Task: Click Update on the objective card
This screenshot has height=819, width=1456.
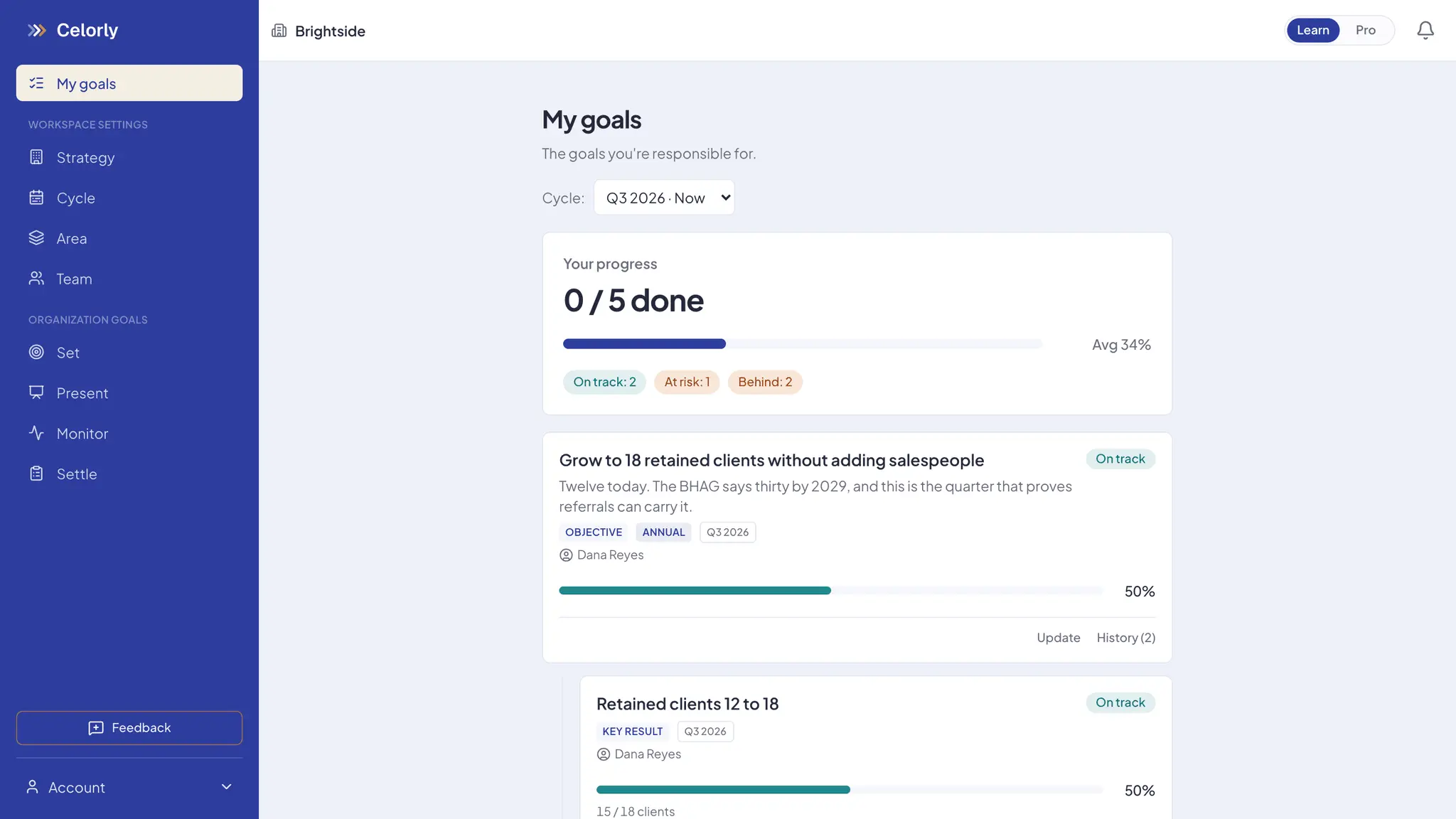Action: (1059, 638)
